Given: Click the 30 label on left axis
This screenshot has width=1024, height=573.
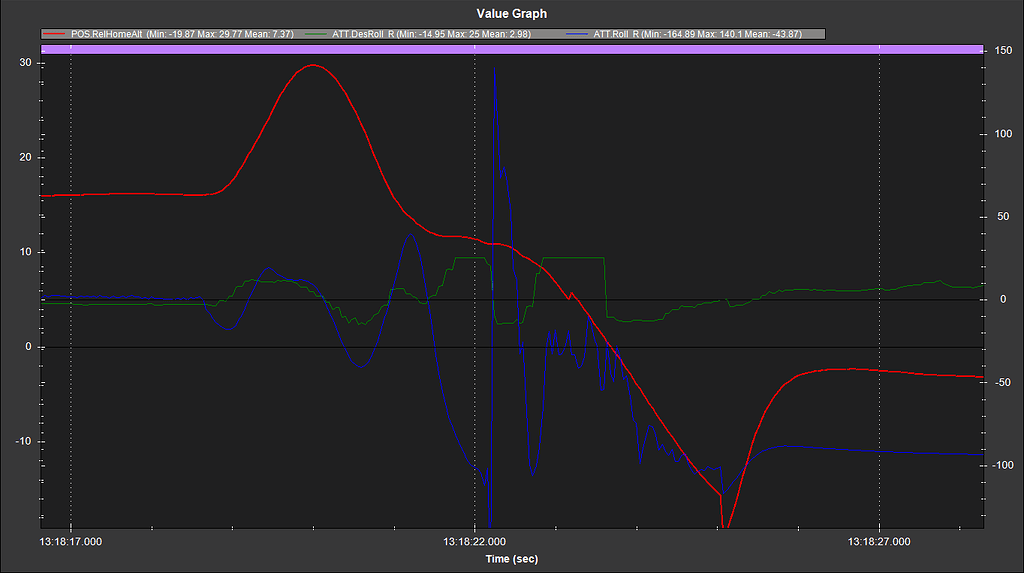Looking at the screenshot, I should tap(27, 63).
